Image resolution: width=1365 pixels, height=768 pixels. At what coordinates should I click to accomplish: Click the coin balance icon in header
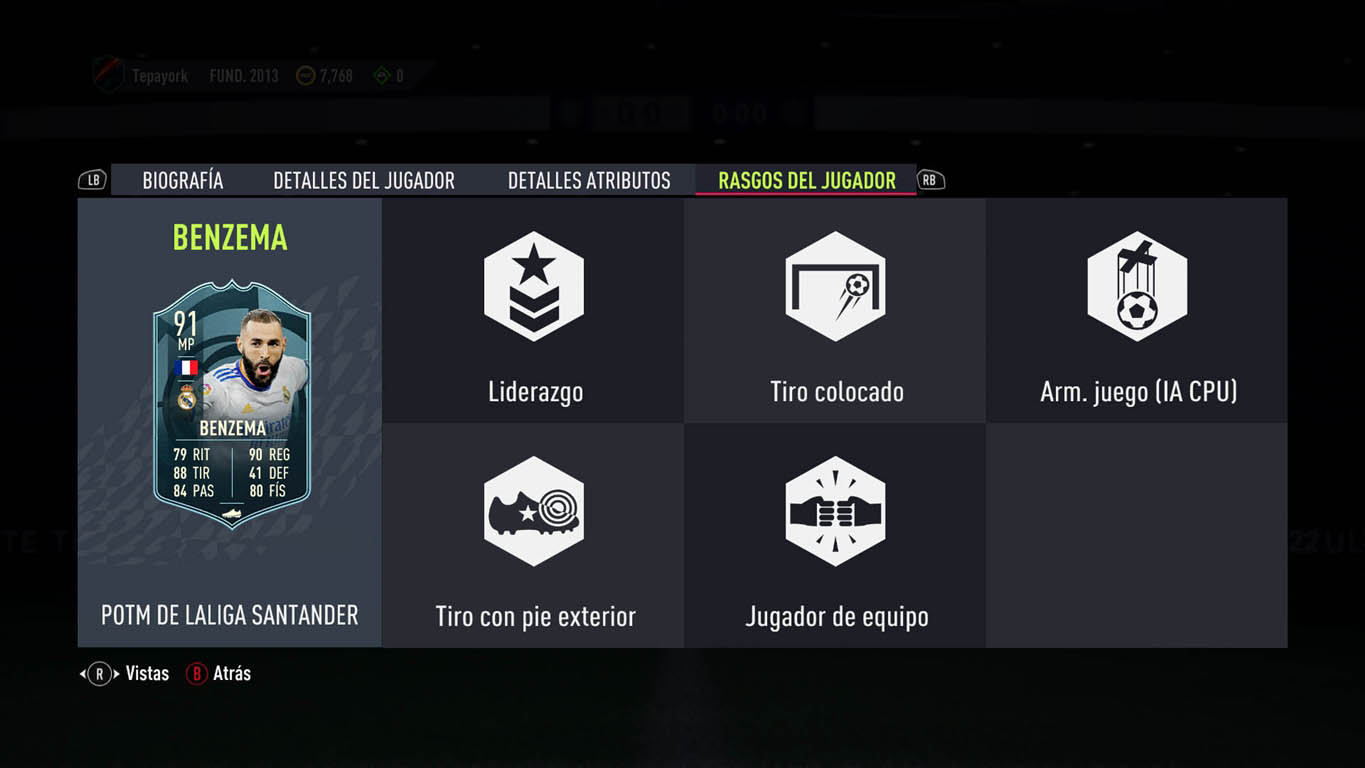pos(305,76)
